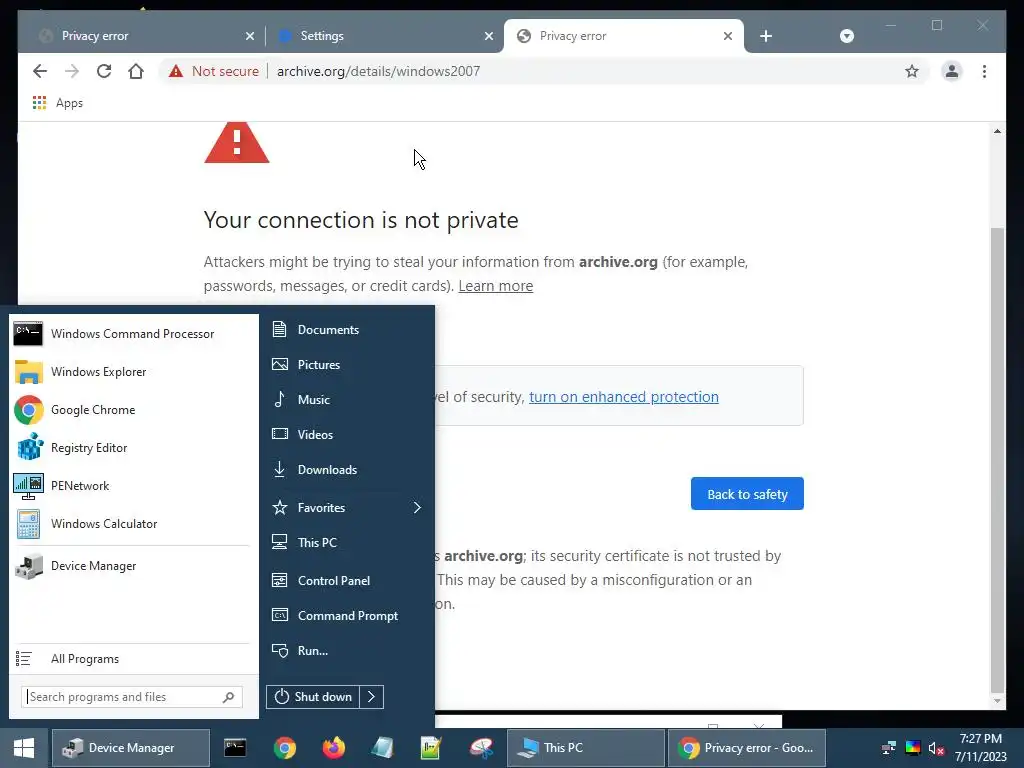
Task: Expand the Favorites submenu arrow
Action: 417,507
